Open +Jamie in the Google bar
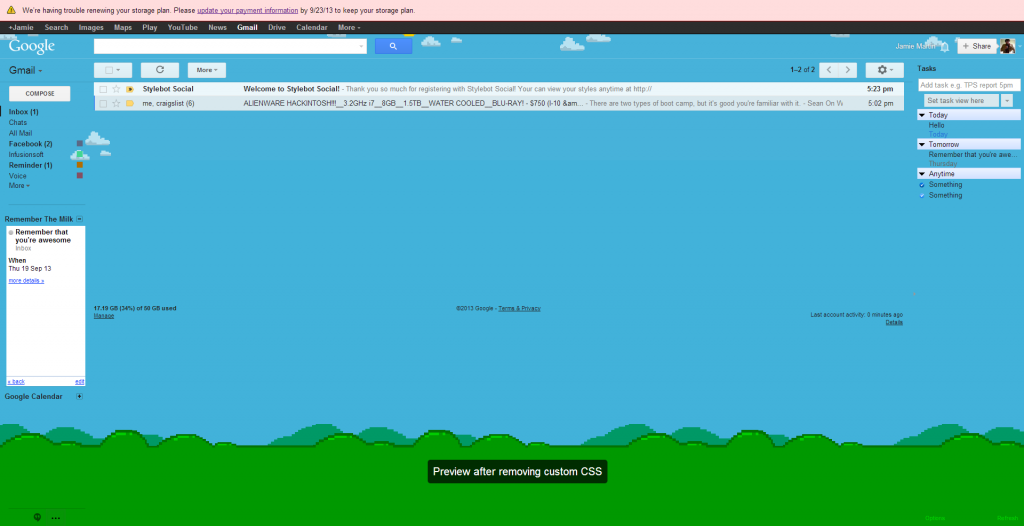 21,27
